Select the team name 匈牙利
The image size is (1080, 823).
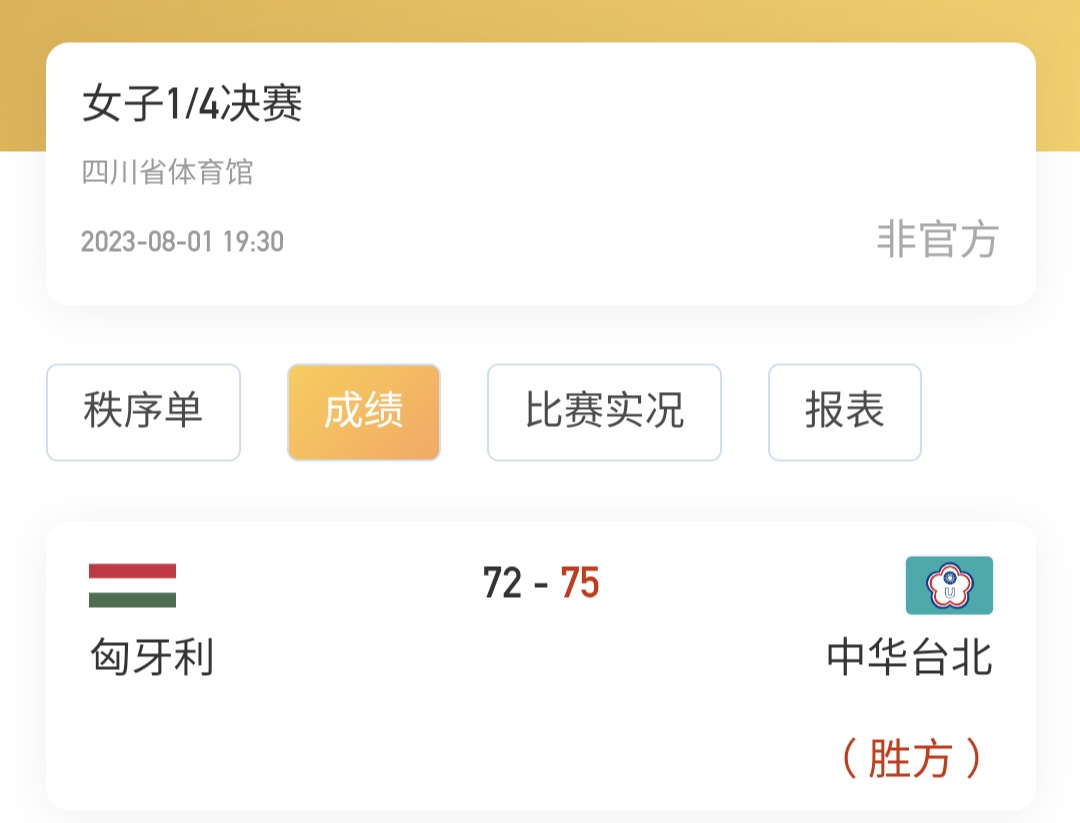[x=152, y=658]
